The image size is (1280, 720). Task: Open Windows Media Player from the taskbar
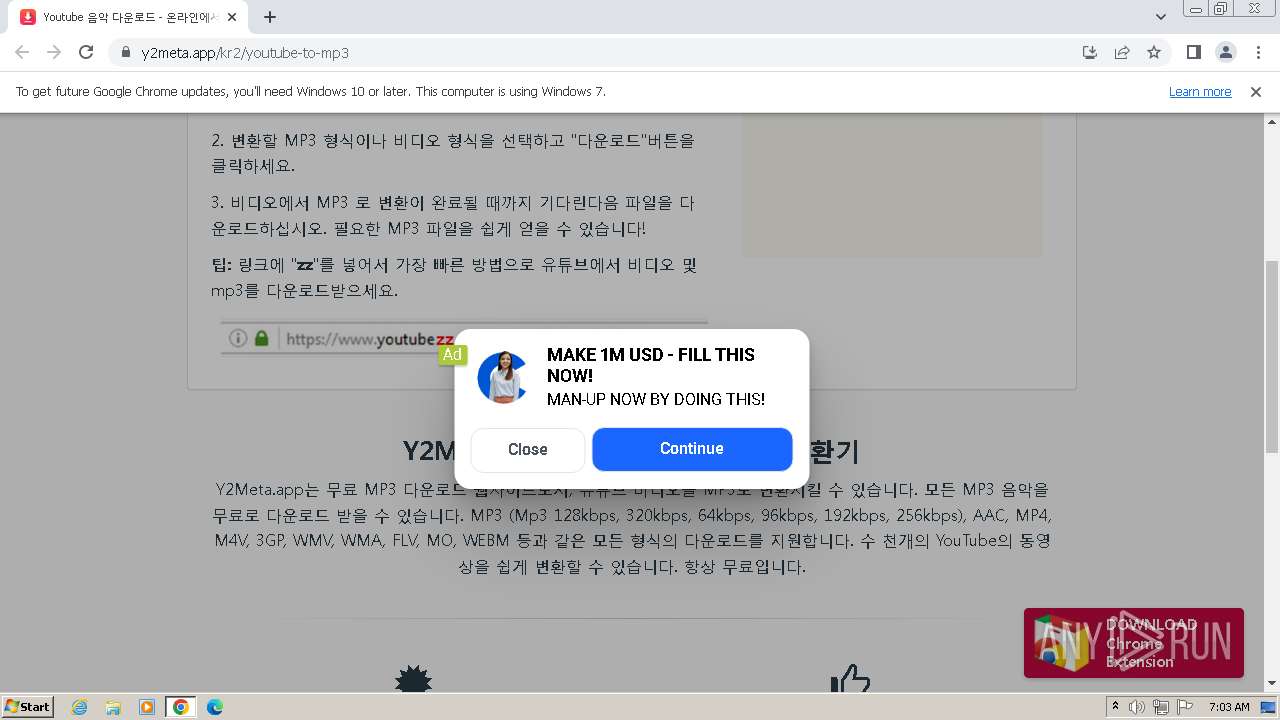click(x=147, y=707)
